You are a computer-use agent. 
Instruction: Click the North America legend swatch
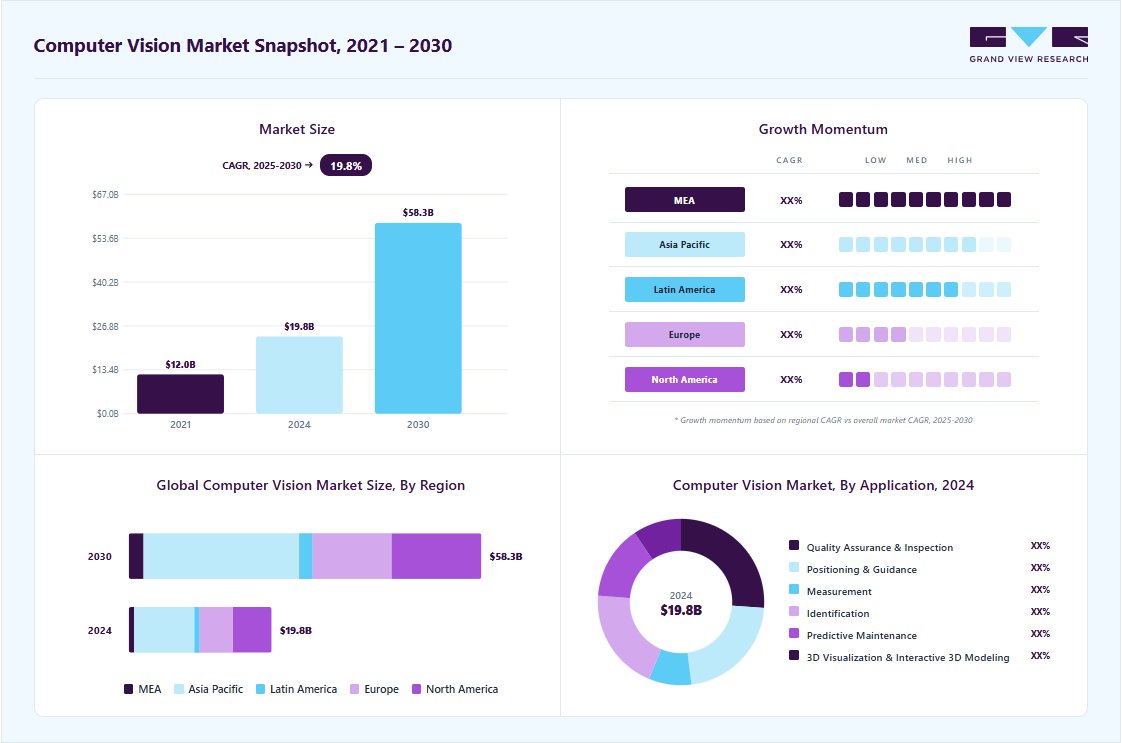point(416,689)
